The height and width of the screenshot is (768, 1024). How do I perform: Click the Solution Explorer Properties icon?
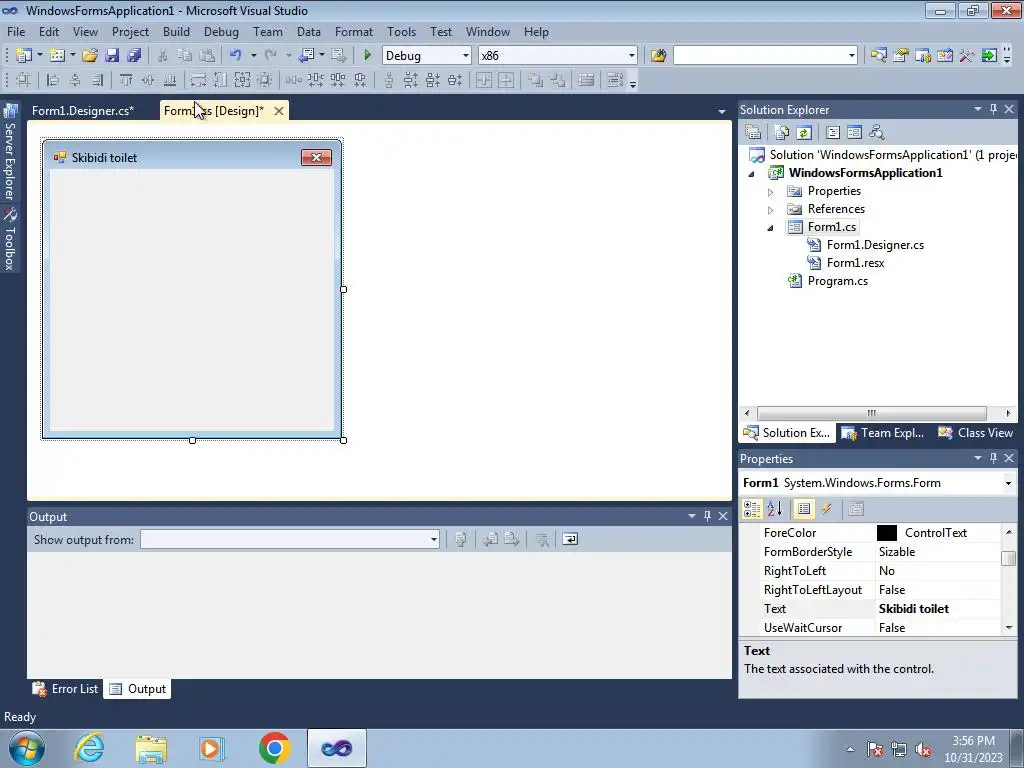(753, 133)
